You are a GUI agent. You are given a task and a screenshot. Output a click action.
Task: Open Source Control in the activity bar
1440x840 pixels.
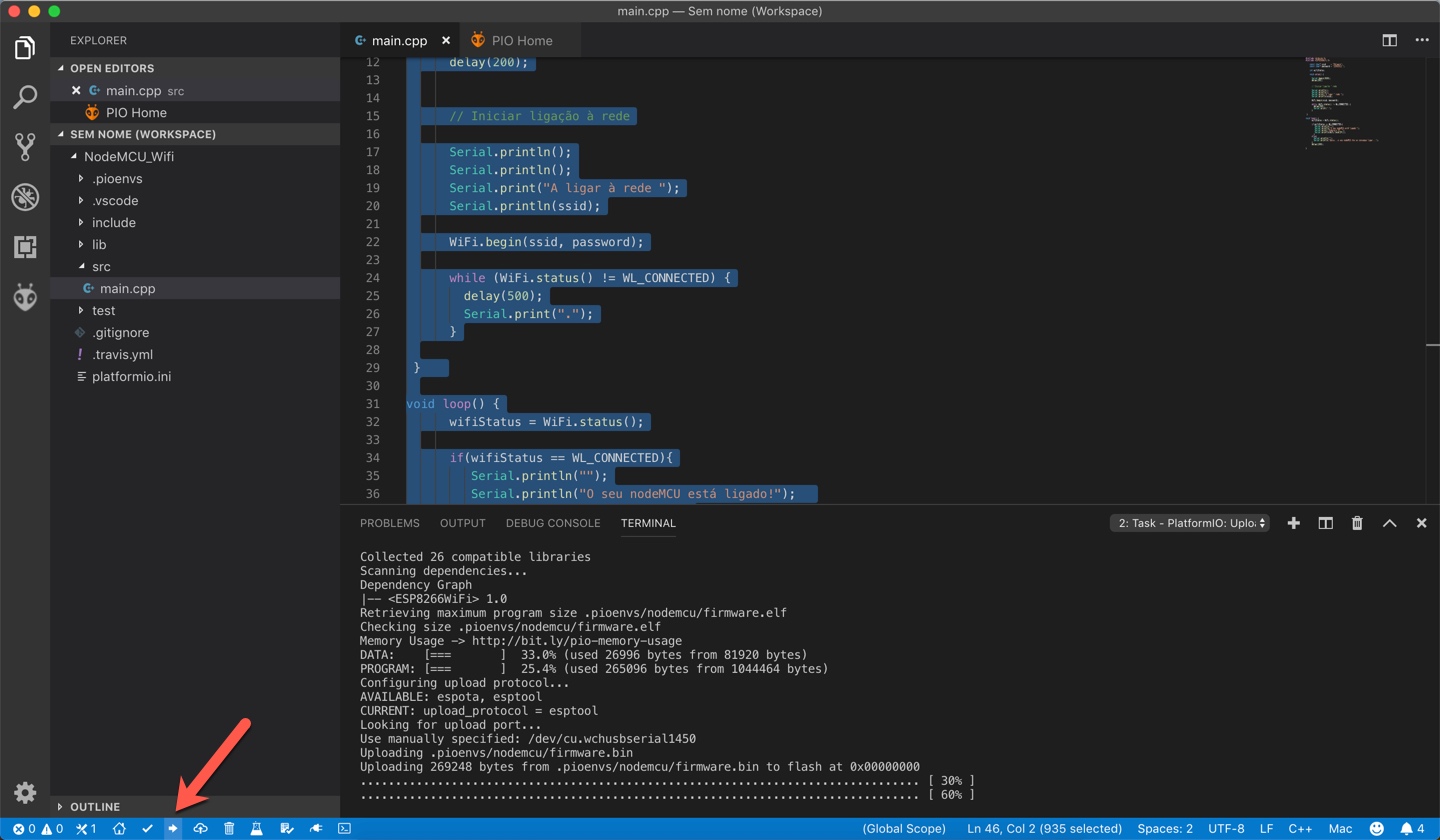pos(24,147)
